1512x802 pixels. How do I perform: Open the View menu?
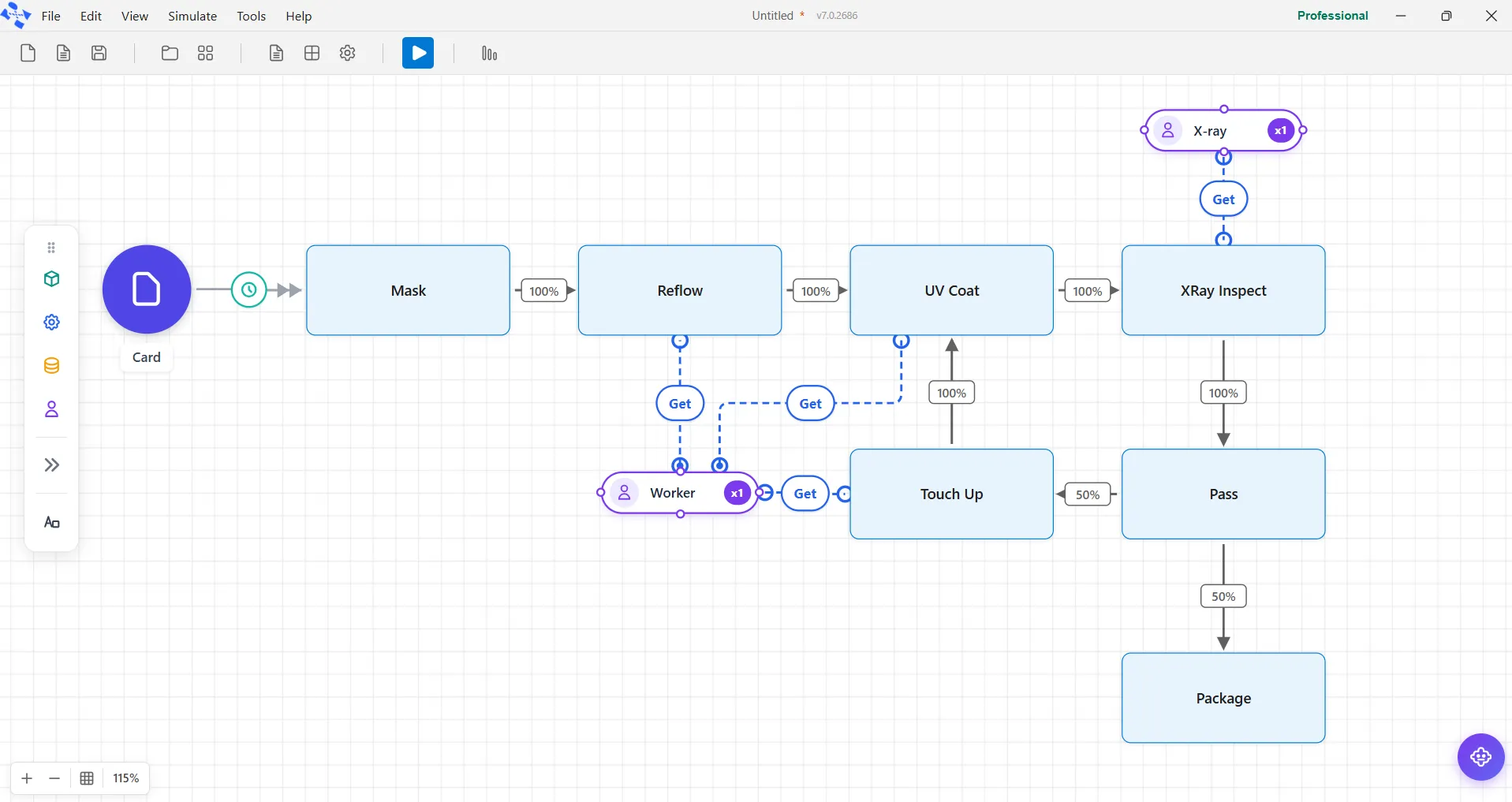[135, 16]
